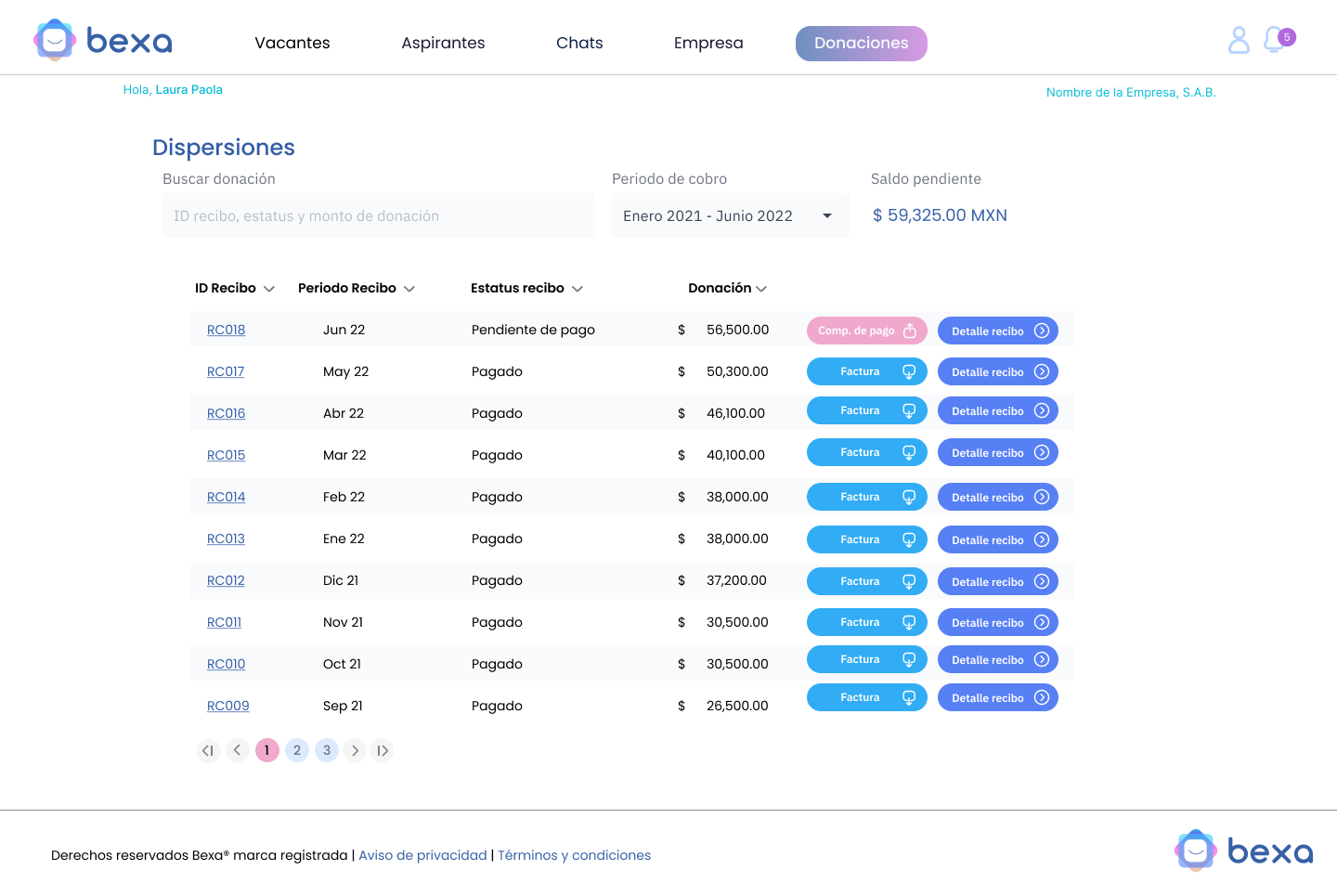Jump to the first page using pagination icon
Viewport: 1337px width, 896px height.
[x=208, y=750]
